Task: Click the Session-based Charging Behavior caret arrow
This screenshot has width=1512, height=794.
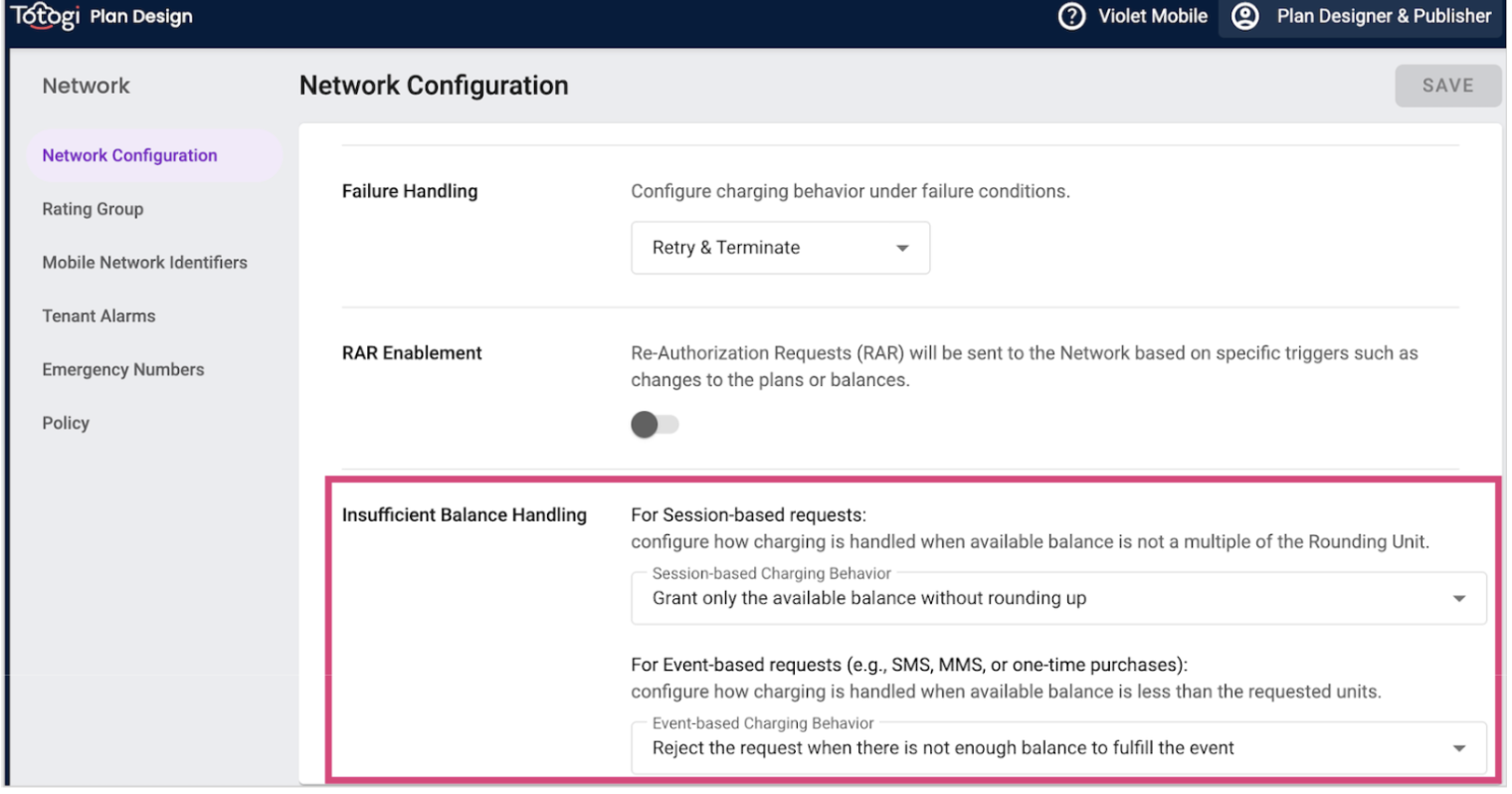Action: point(1458,599)
